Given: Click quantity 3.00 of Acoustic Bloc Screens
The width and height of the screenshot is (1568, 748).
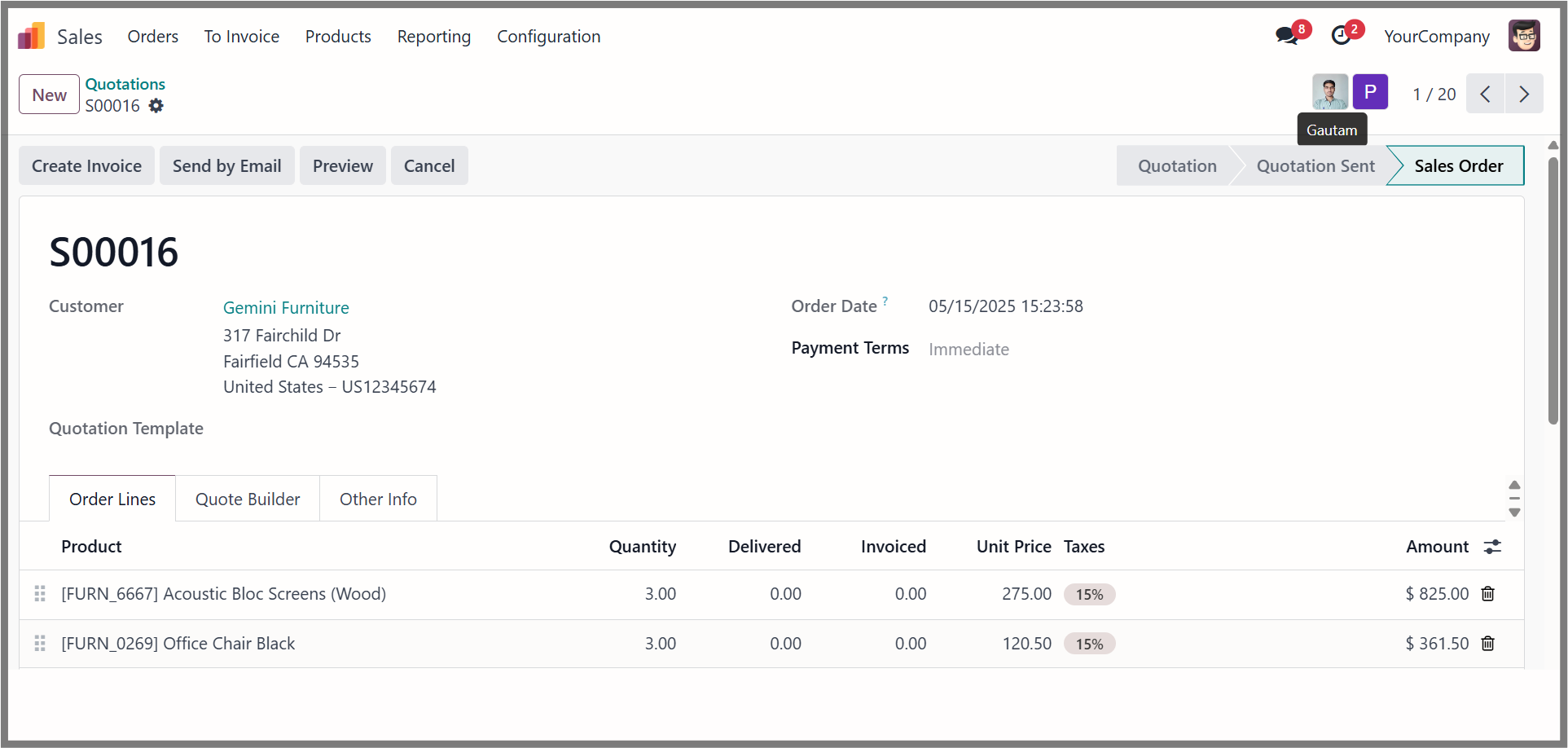Looking at the screenshot, I should pos(660,594).
